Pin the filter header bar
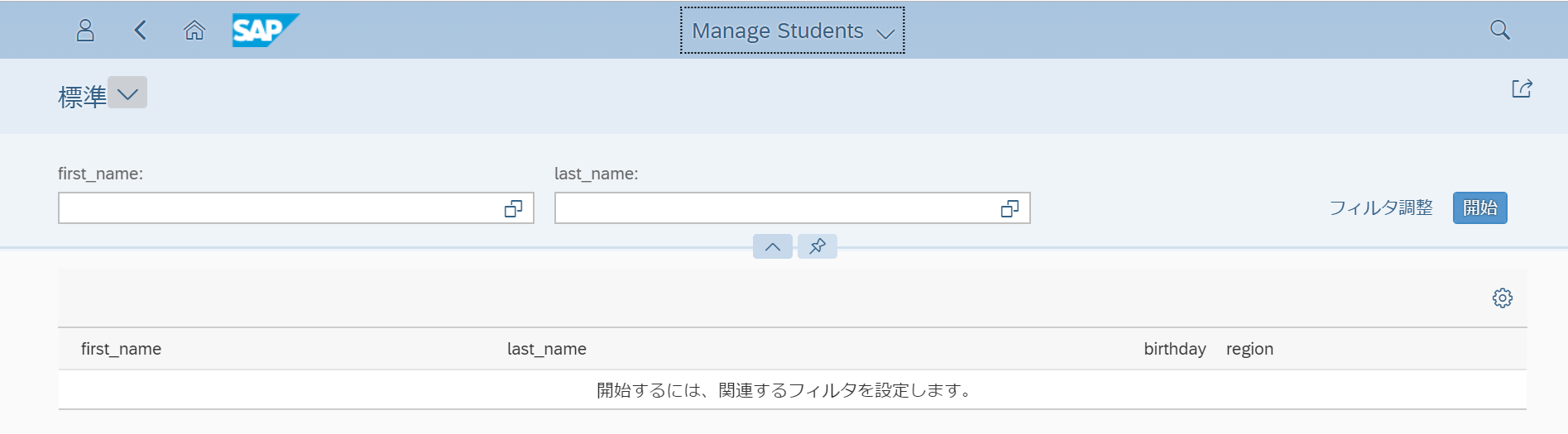Image resolution: width=1568 pixels, height=434 pixels. coord(818,246)
